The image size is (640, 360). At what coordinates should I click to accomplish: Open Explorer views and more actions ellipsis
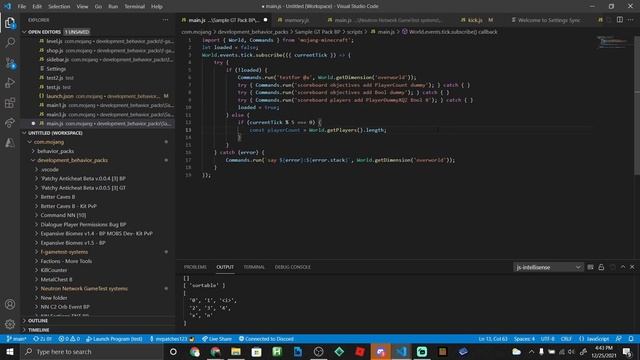tap(165, 20)
